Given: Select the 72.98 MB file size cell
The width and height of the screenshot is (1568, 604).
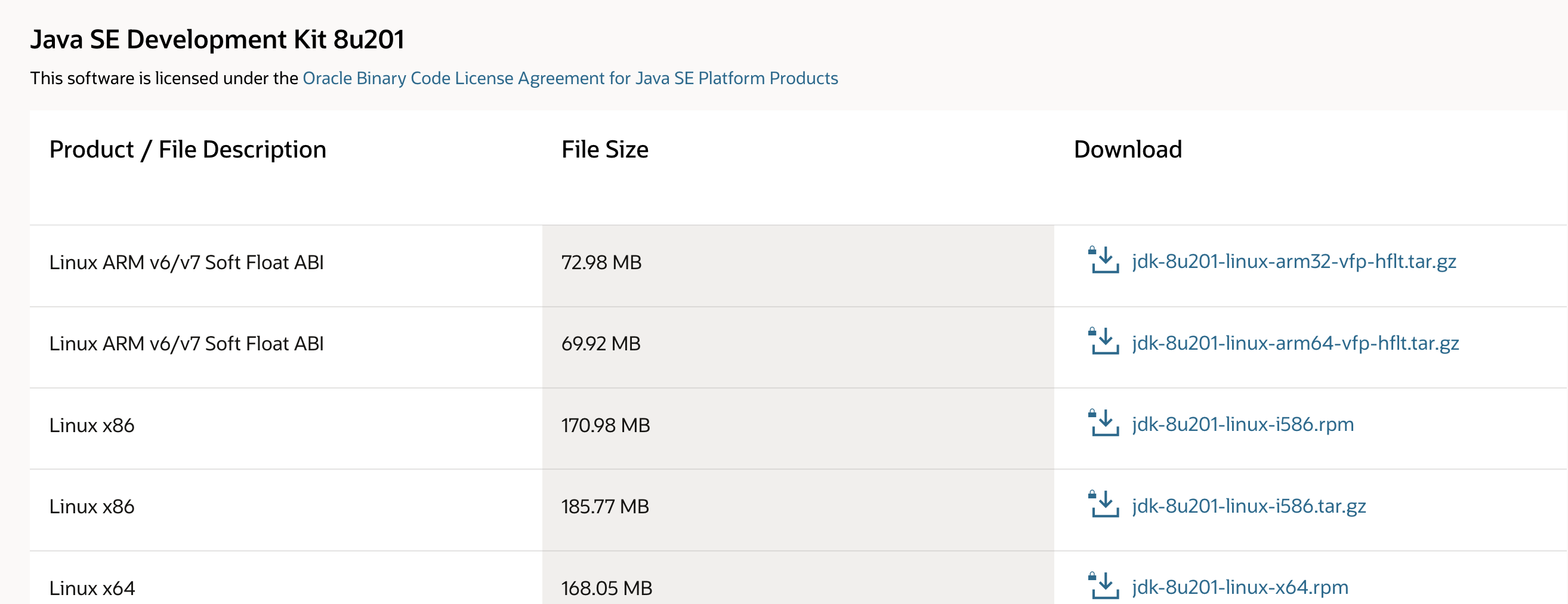Looking at the screenshot, I should (x=798, y=266).
